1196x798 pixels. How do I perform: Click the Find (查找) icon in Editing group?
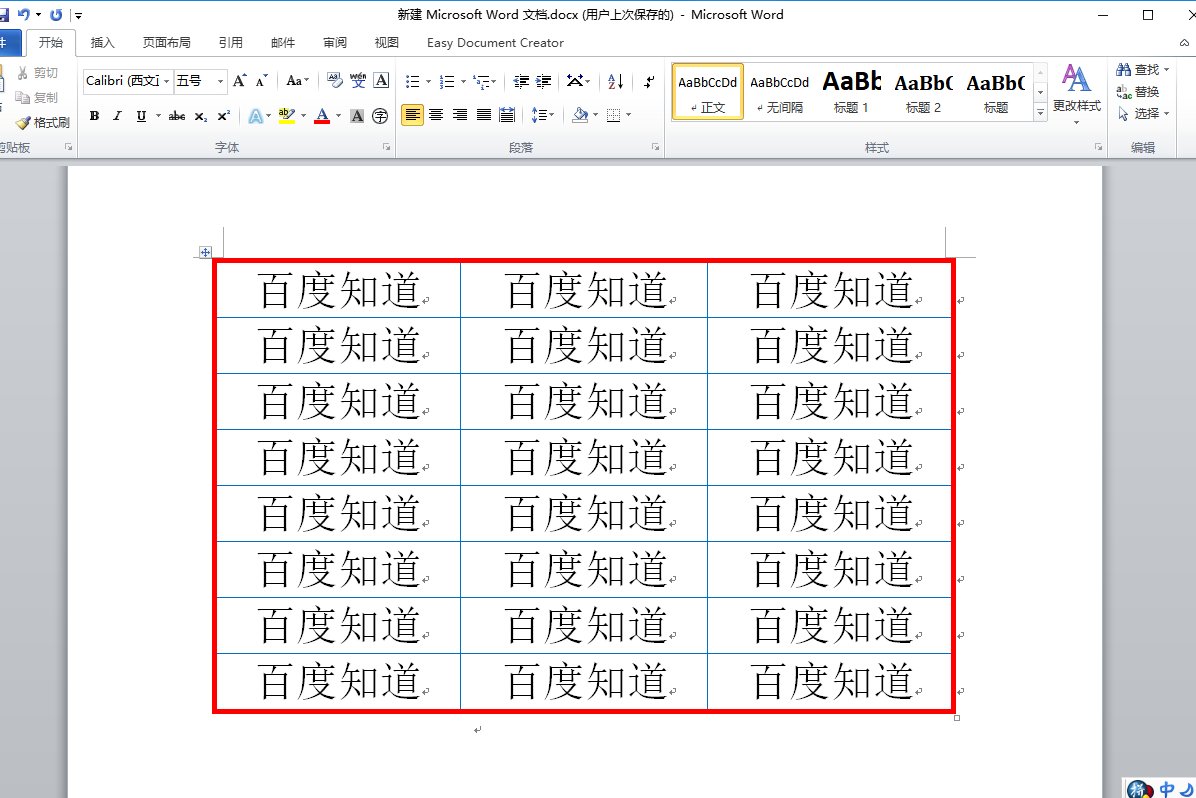1140,69
